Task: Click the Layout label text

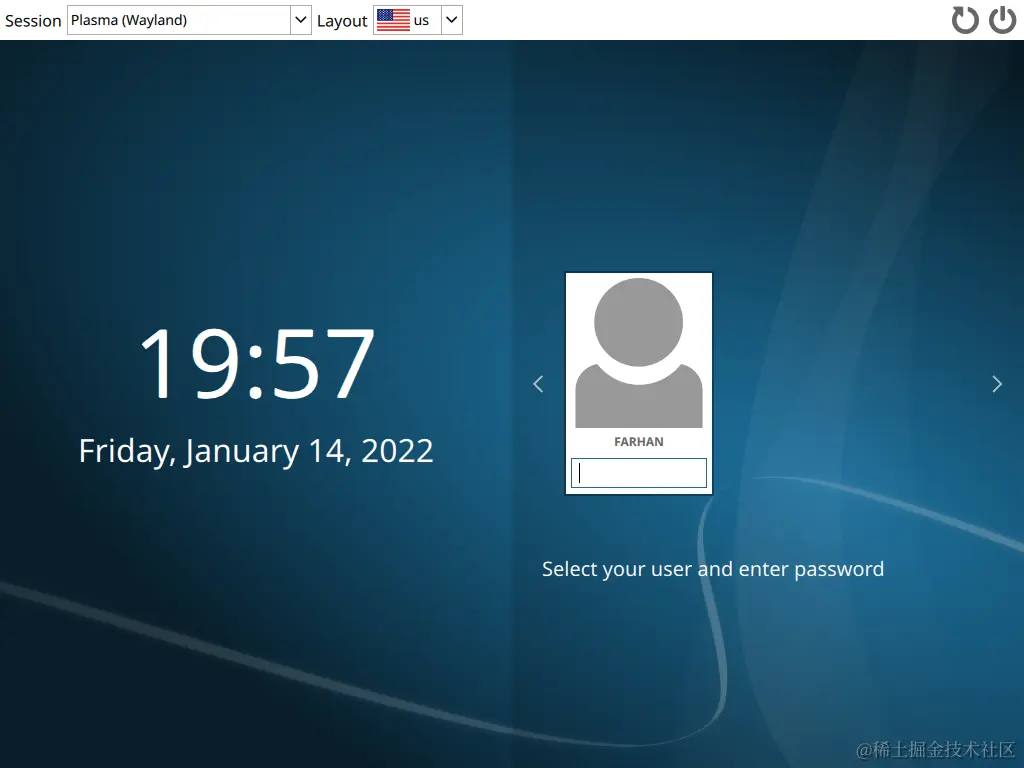Action: pyautogui.click(x=342, y=19)
